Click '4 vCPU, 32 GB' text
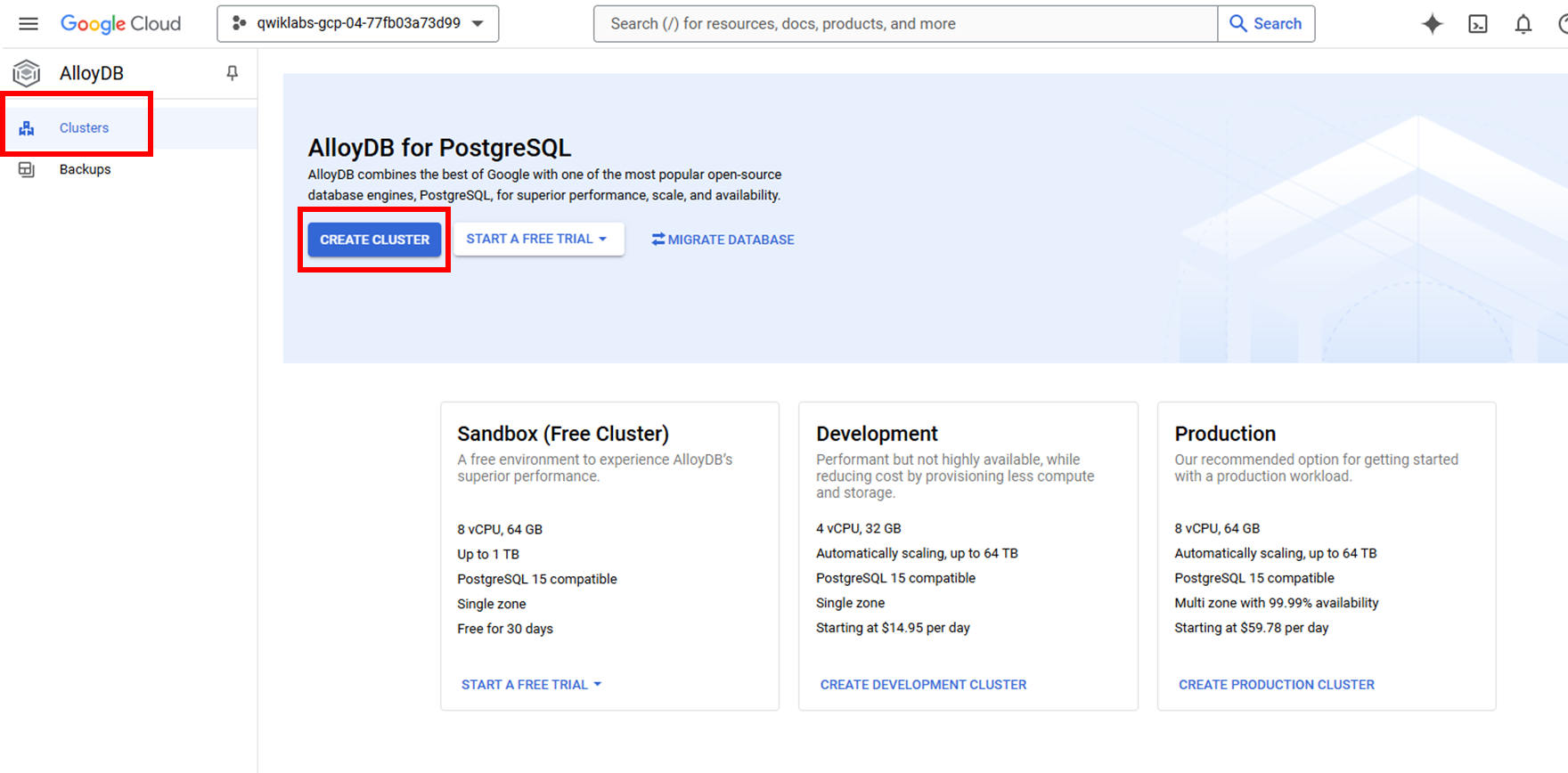 pyautogui.click(x=859, y=528)
